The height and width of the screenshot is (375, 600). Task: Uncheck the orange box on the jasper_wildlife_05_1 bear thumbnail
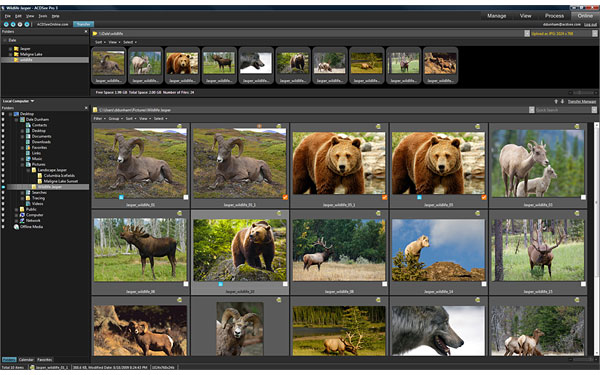coord(384,197)
